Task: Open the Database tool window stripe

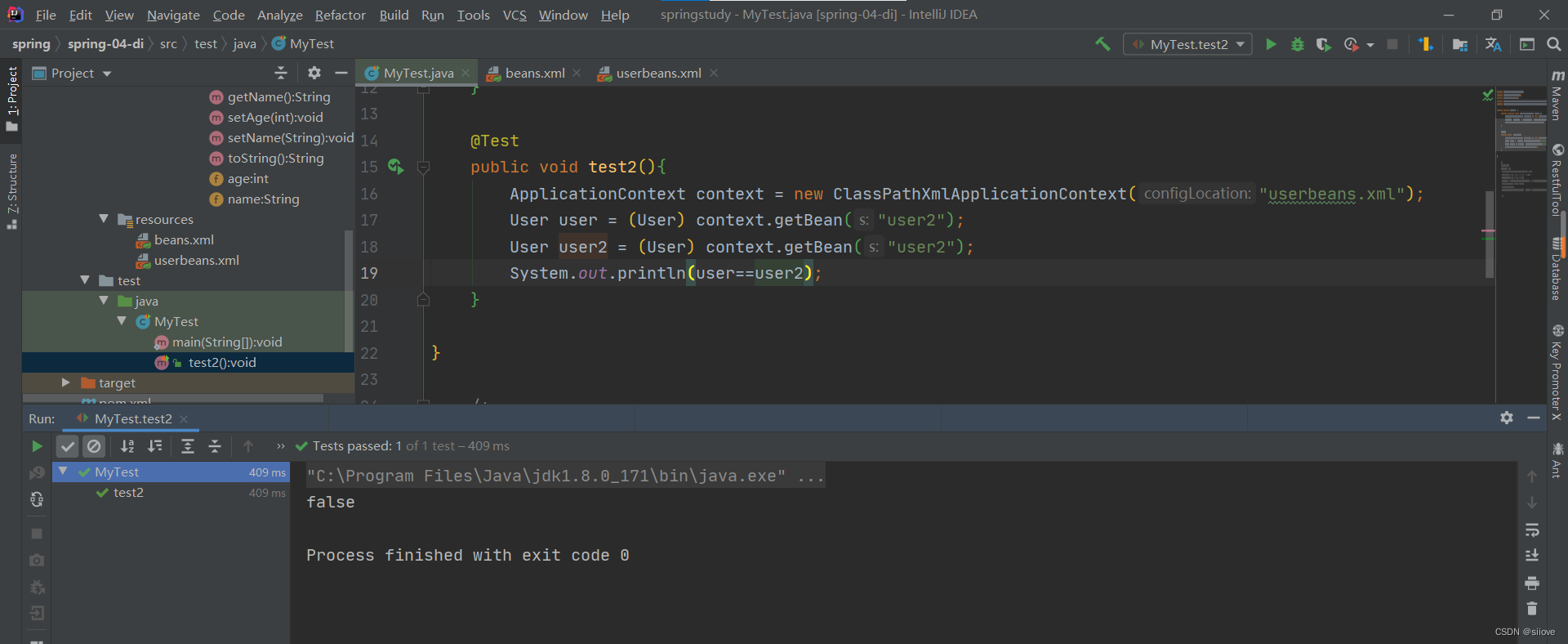Action: (x=1557, y=268)
